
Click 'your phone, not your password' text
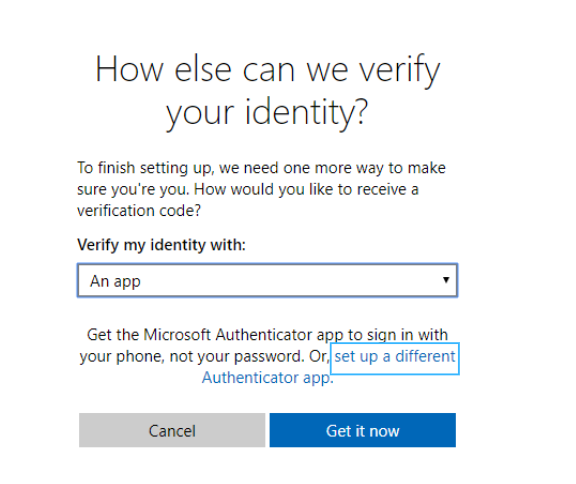192,357
